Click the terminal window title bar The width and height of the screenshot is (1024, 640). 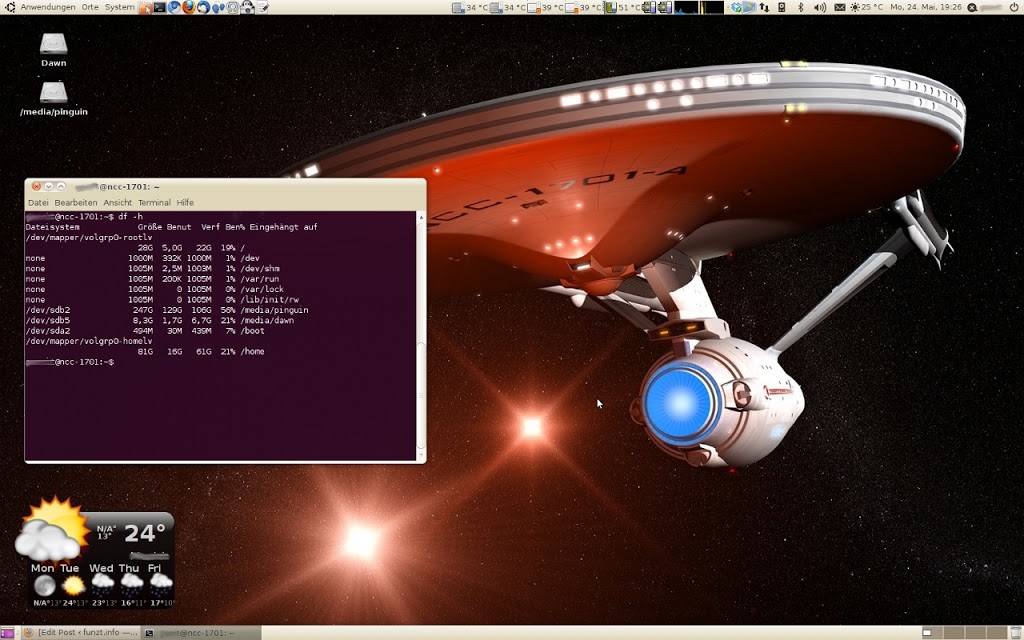(x=225, y=186)
